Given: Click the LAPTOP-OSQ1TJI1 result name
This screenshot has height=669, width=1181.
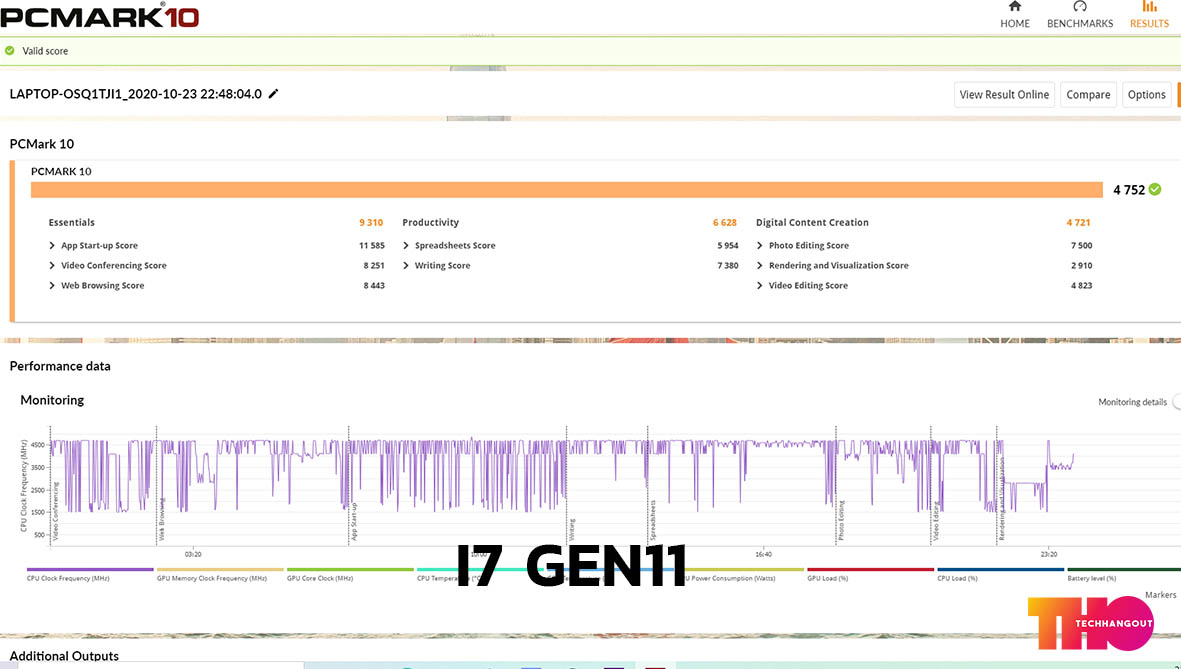Looking at the screenshot, I should (136, 94).
